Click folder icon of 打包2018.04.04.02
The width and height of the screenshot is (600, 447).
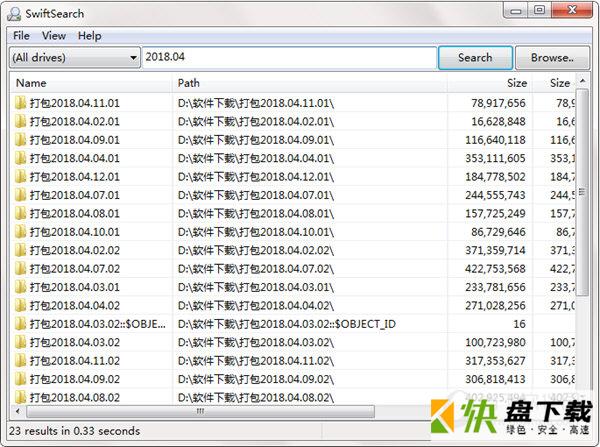[20, 305]
